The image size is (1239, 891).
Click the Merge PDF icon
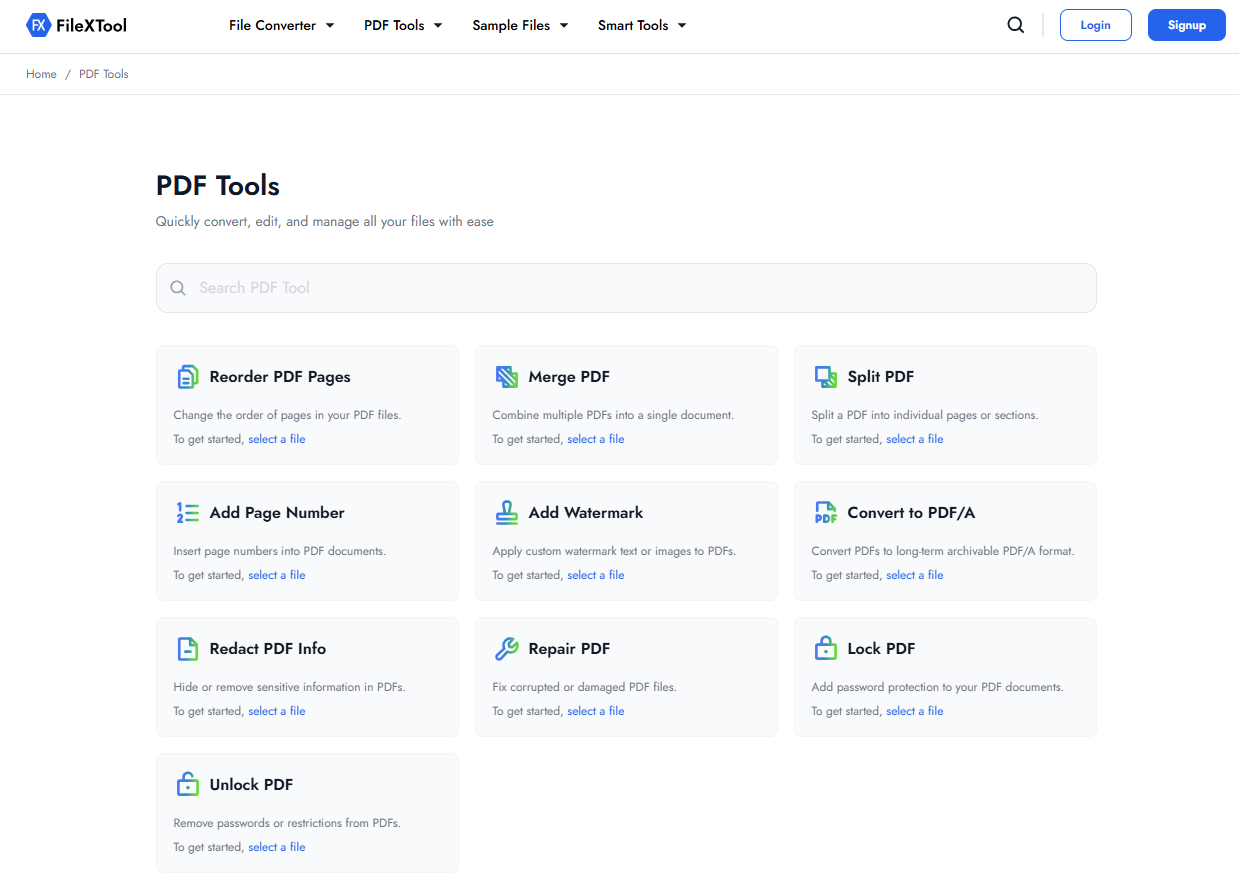(x=507, y=376)
